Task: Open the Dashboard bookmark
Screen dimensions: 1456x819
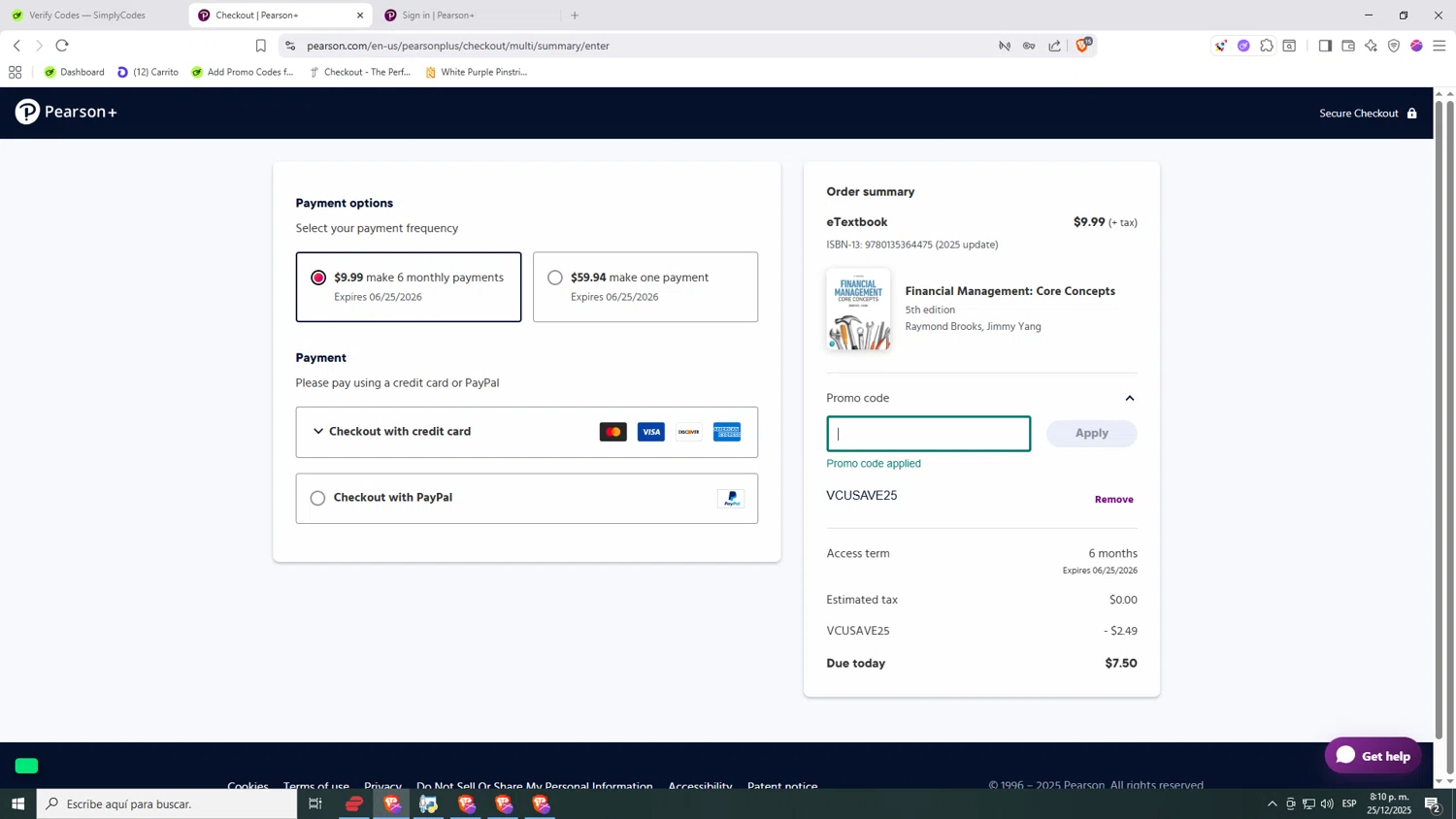Action: 75,72
